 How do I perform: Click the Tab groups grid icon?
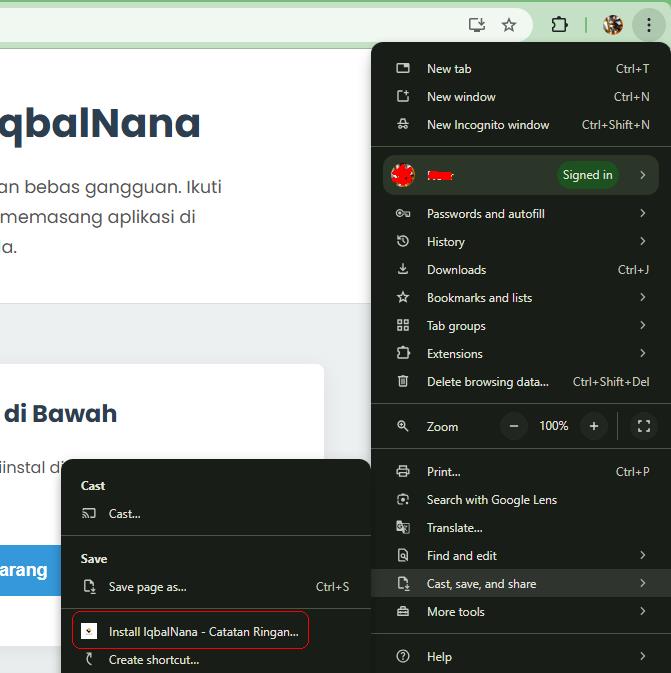[x=403, y=325]
